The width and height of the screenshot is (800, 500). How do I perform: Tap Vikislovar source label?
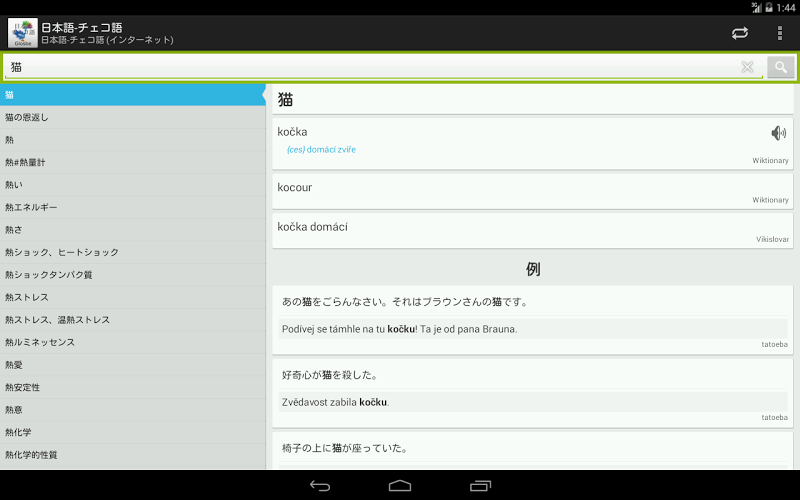(772, 239)
